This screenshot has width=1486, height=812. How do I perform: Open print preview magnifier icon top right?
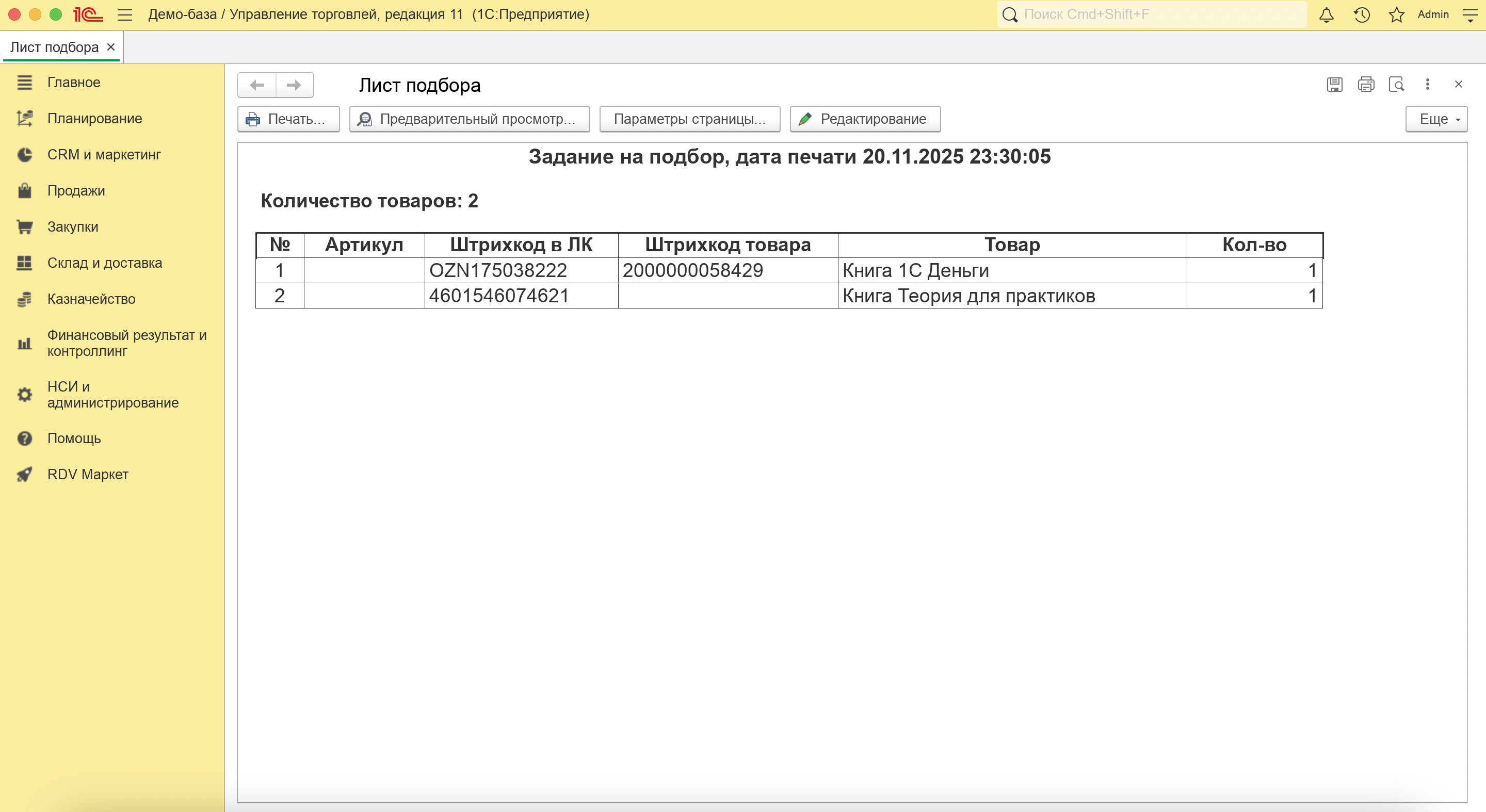[1397, 85]
